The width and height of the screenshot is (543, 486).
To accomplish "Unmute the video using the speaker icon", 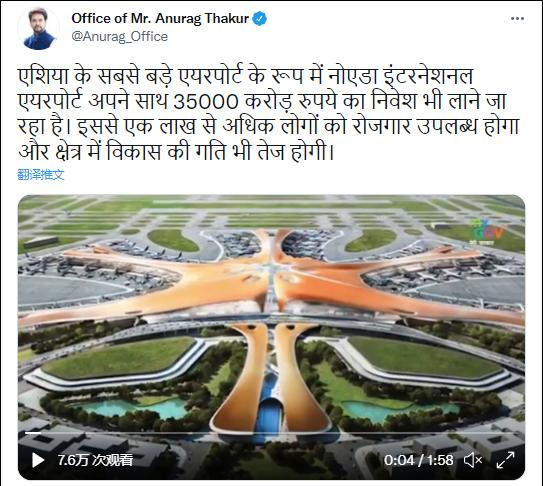I will point(473,460).
